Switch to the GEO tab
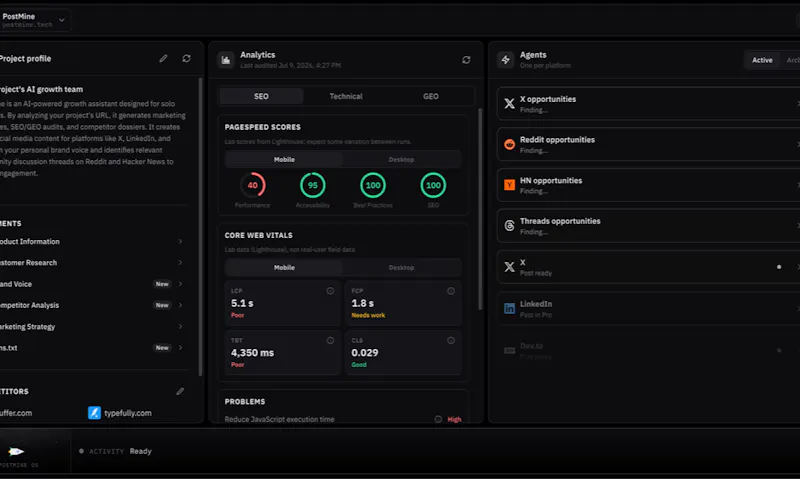The image size is (800, 479). (431, 96)
